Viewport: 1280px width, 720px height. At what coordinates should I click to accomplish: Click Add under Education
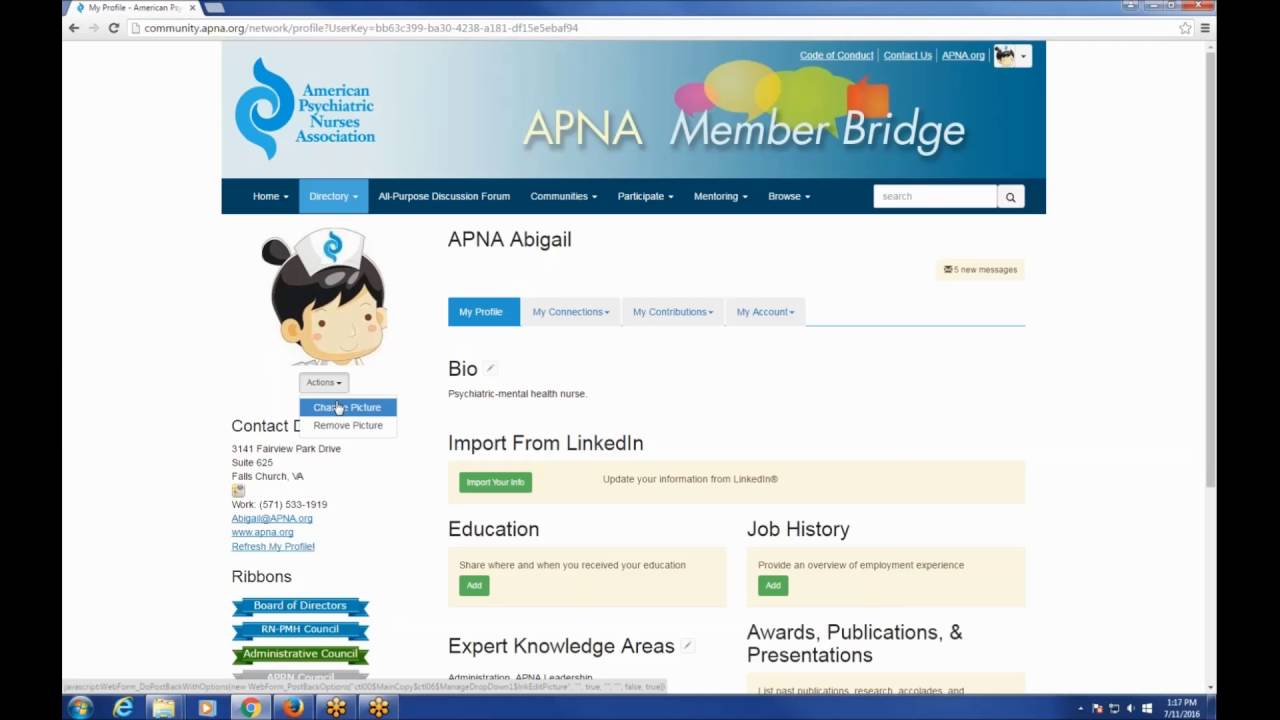coord(474,586)
